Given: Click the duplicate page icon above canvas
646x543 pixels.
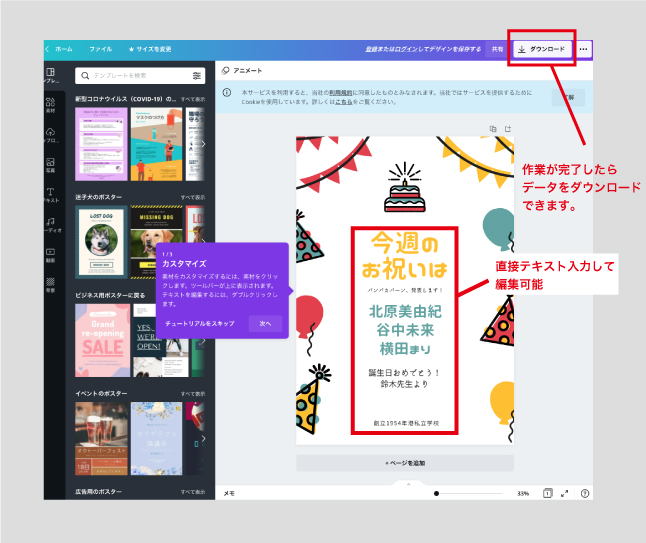Looking at the screenshot, I should 493,129.
